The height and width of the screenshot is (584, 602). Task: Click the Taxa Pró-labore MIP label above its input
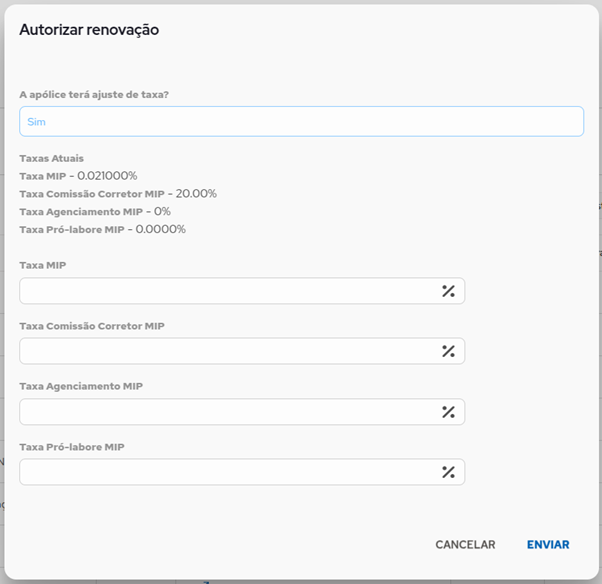click(x=72, y=447)
